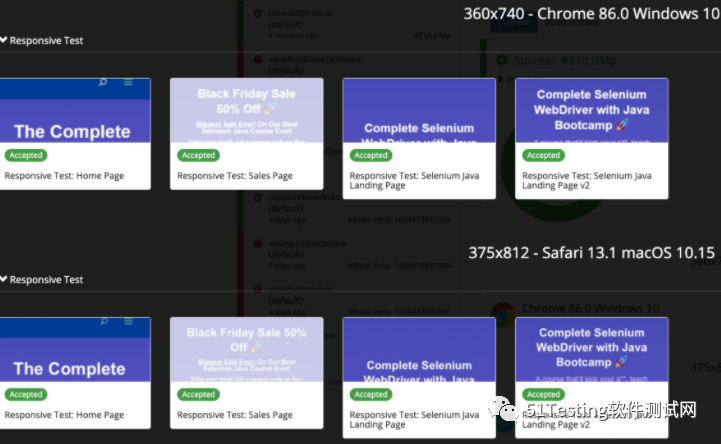Click red error icon beside settingUniqueOptions build
Viewport: 721px width, 444px height.
pos(258,243)
